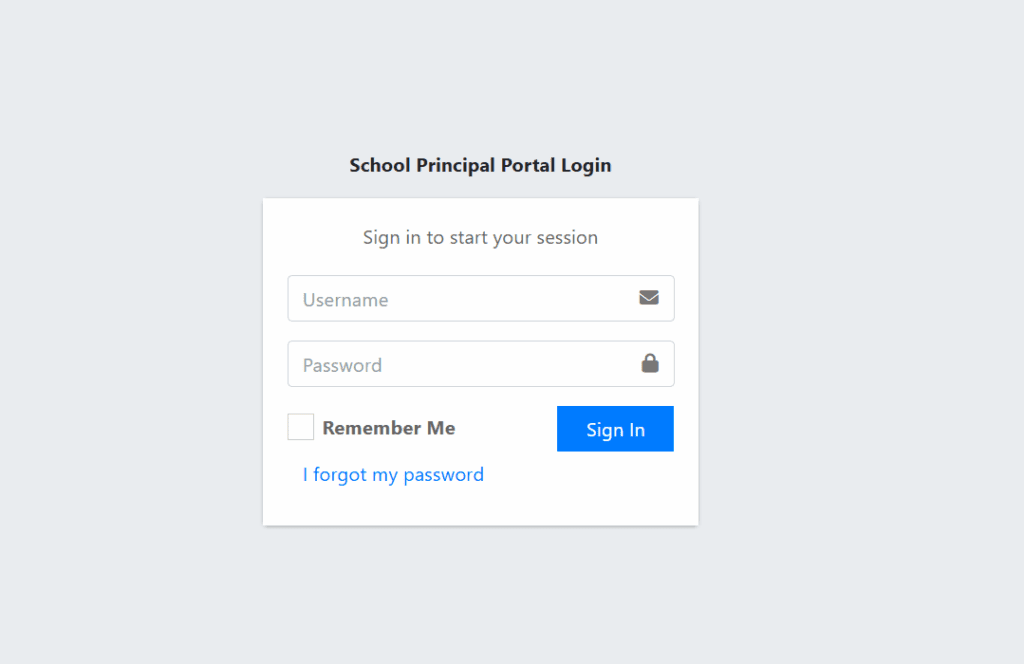Click the blue Sign In button

point(615,428)
